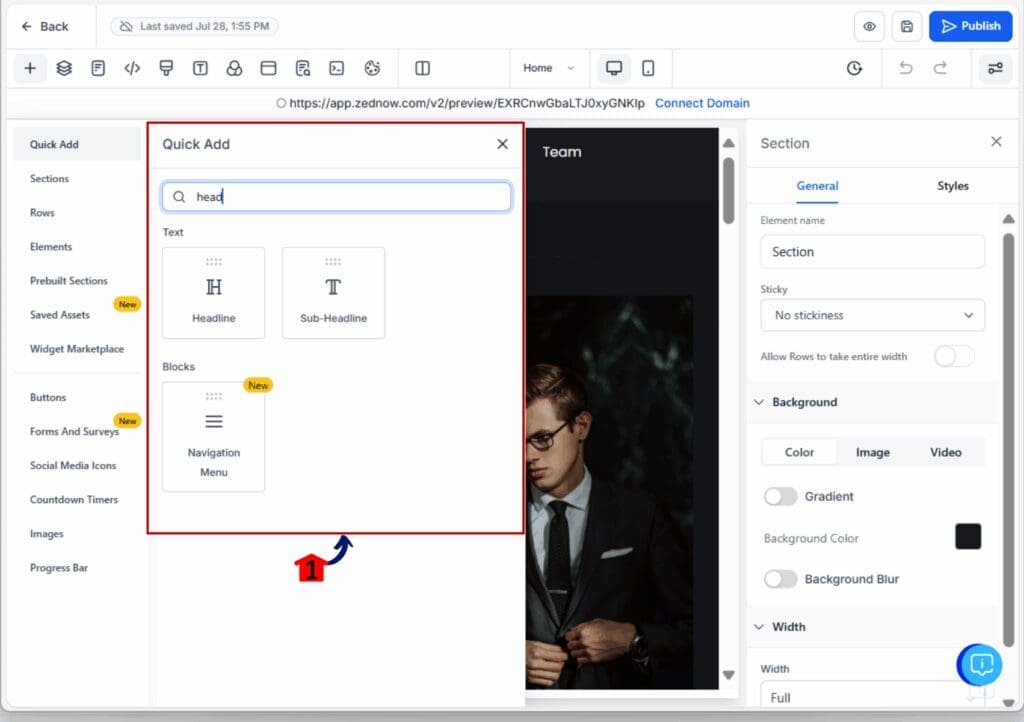Click the save disk icon
This screenshot has height=722, width=1024.
coord(907,27)
